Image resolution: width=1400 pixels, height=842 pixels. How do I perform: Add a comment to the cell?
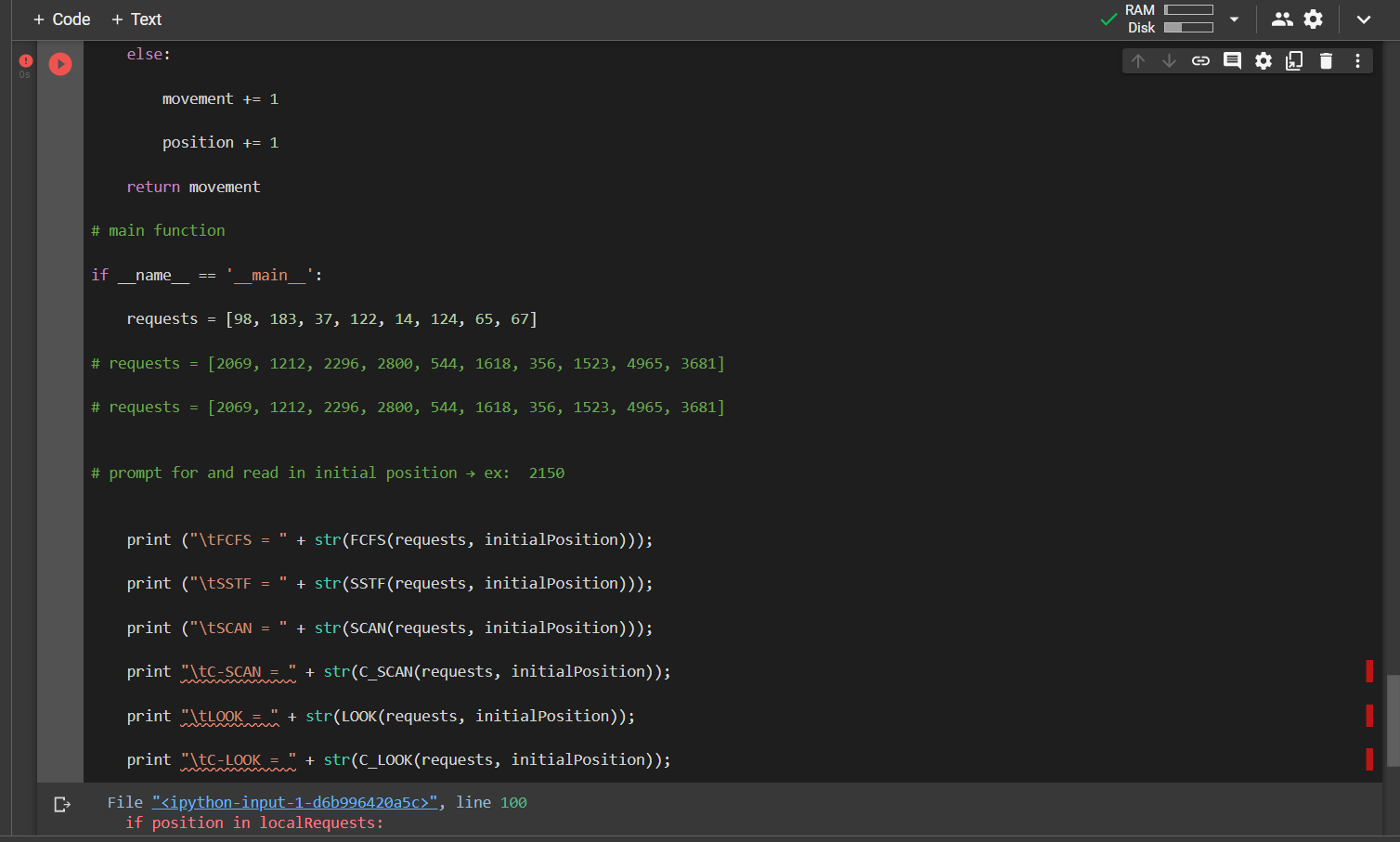click(1232, 60)
